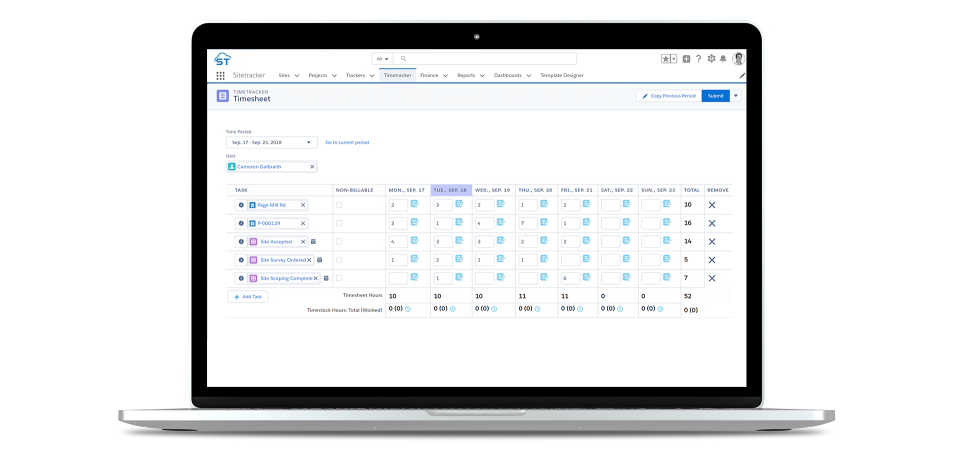Clear Cameron Galbraith from User field
The width and height of the screenshot is (960, 463).
(x=312, y=167)
